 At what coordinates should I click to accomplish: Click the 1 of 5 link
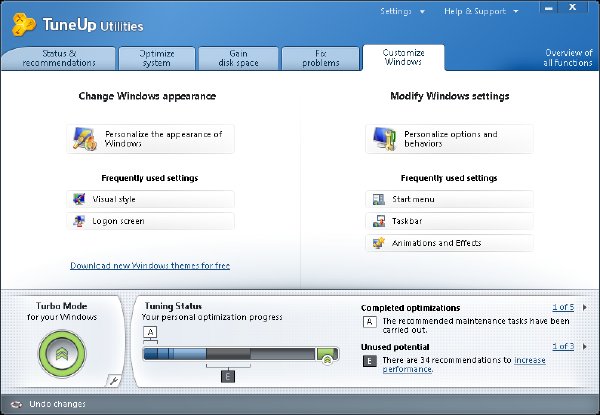[563, 307]
